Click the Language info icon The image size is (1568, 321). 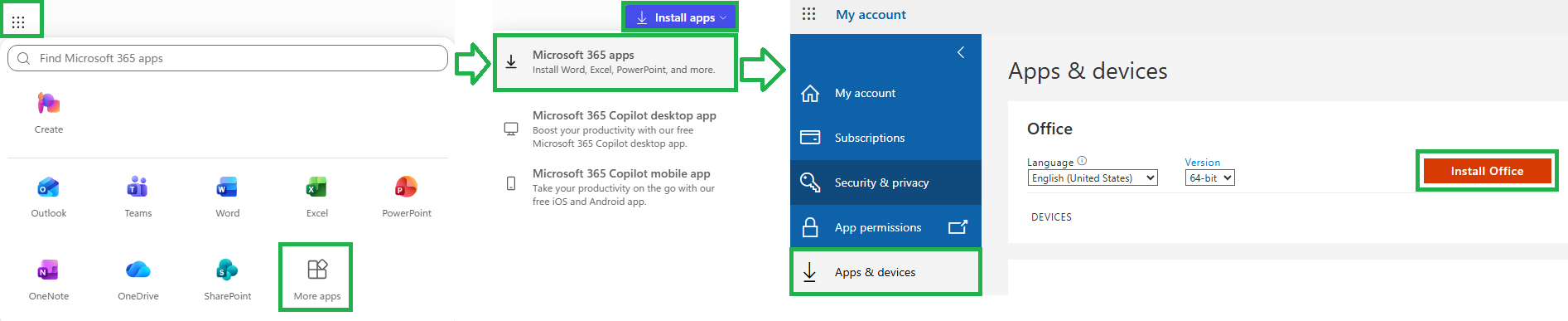pyautogui.click(x=1082, y=161)
